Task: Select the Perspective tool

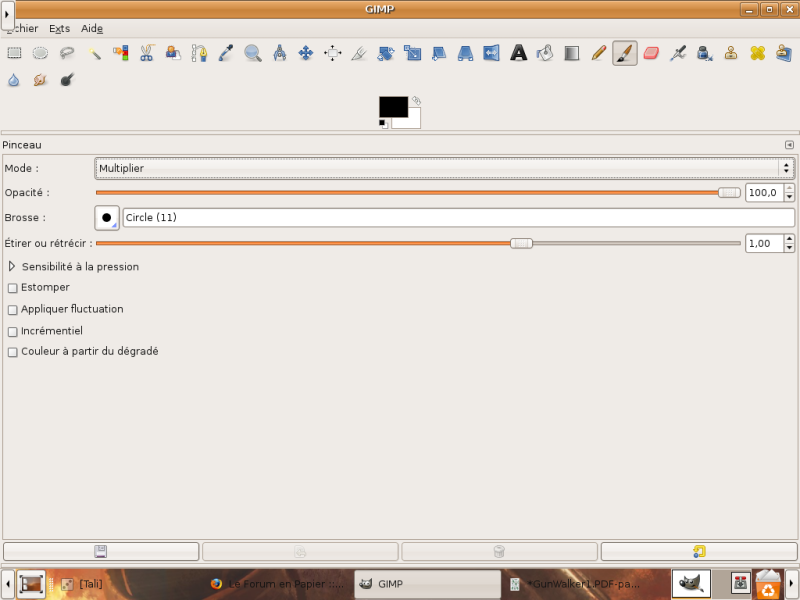Action: coord(465,53)
